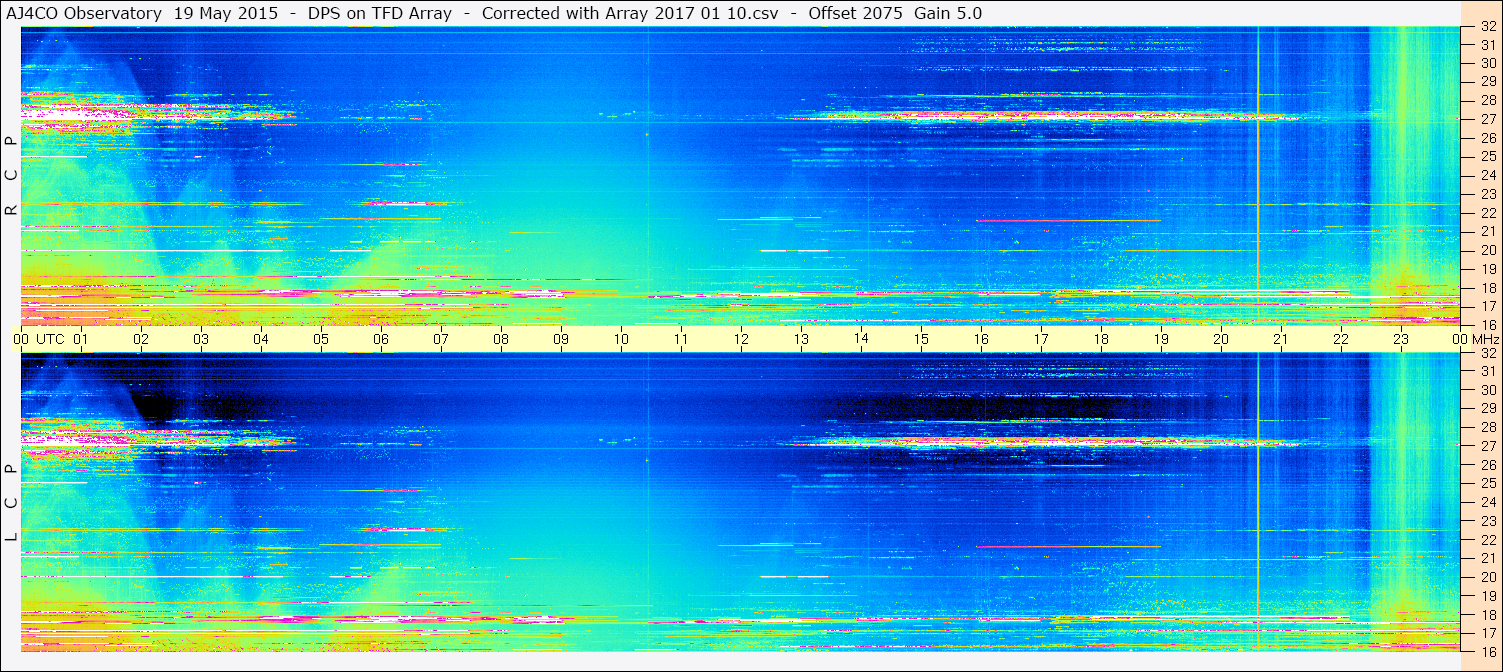Viewport: 1503px width, 672px height.
Task: Click the vertical yellow line in LCP spectrogram
Action: coord(1258,502)
